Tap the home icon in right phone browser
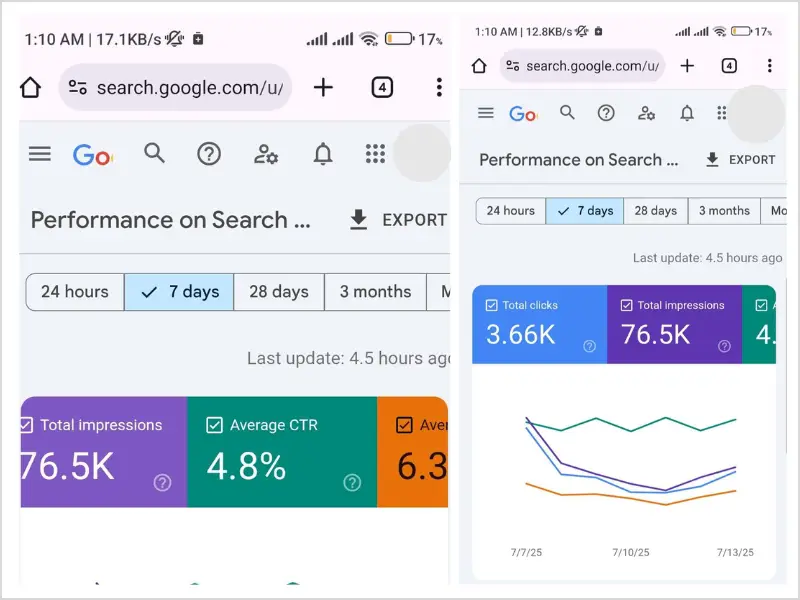The width and height of the screenshot is (800, 600). [479, 65]
